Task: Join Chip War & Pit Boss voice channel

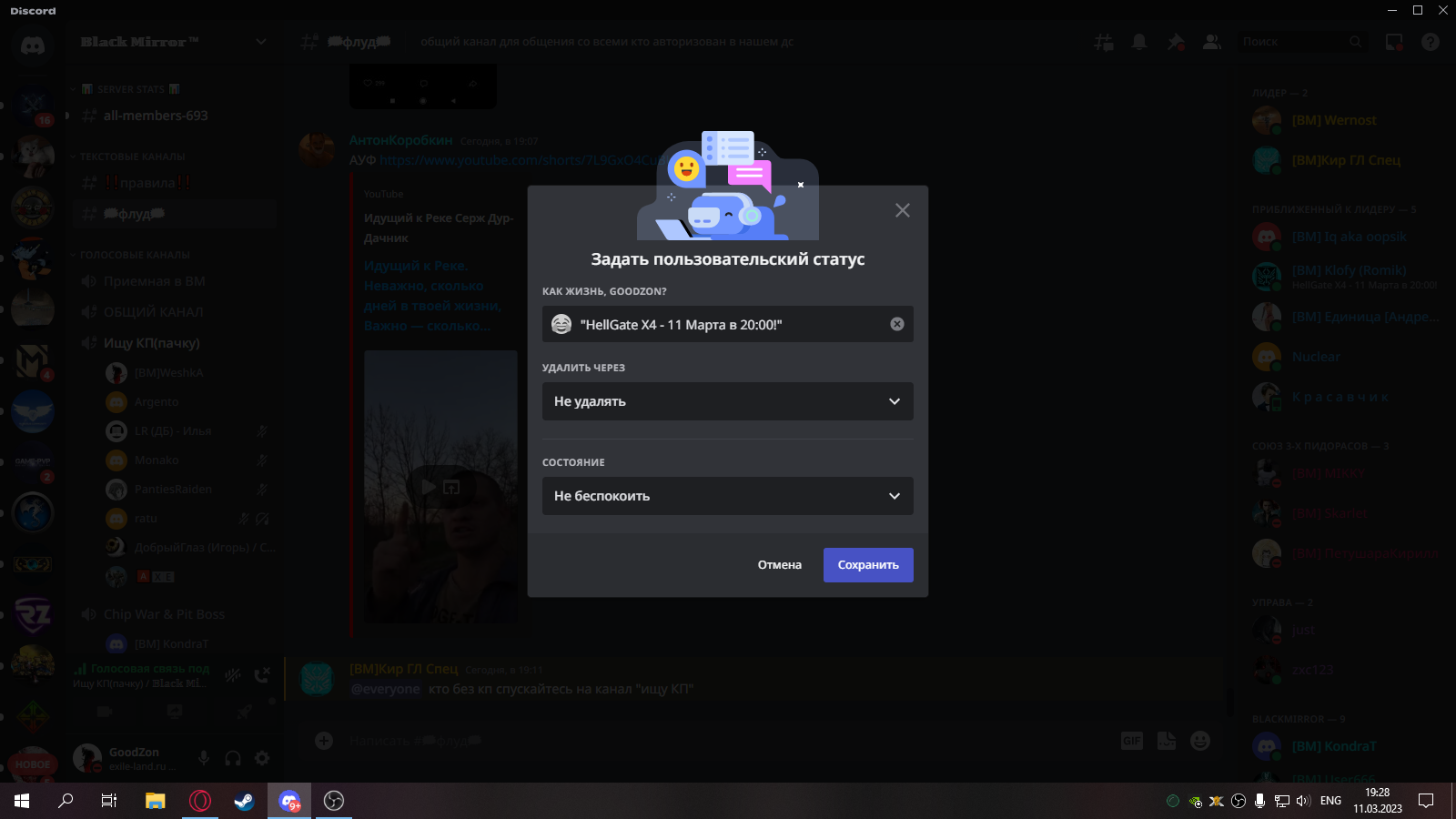Action: click(x=174, y=614)
